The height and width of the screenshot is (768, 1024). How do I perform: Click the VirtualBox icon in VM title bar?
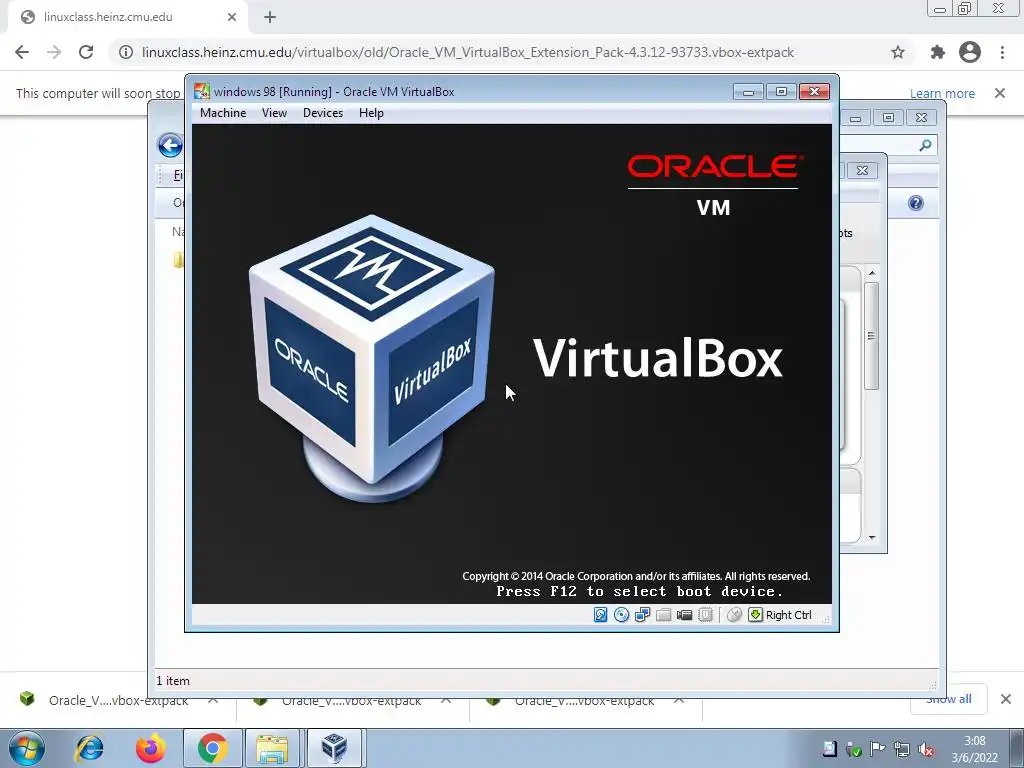tap(202, 91)
